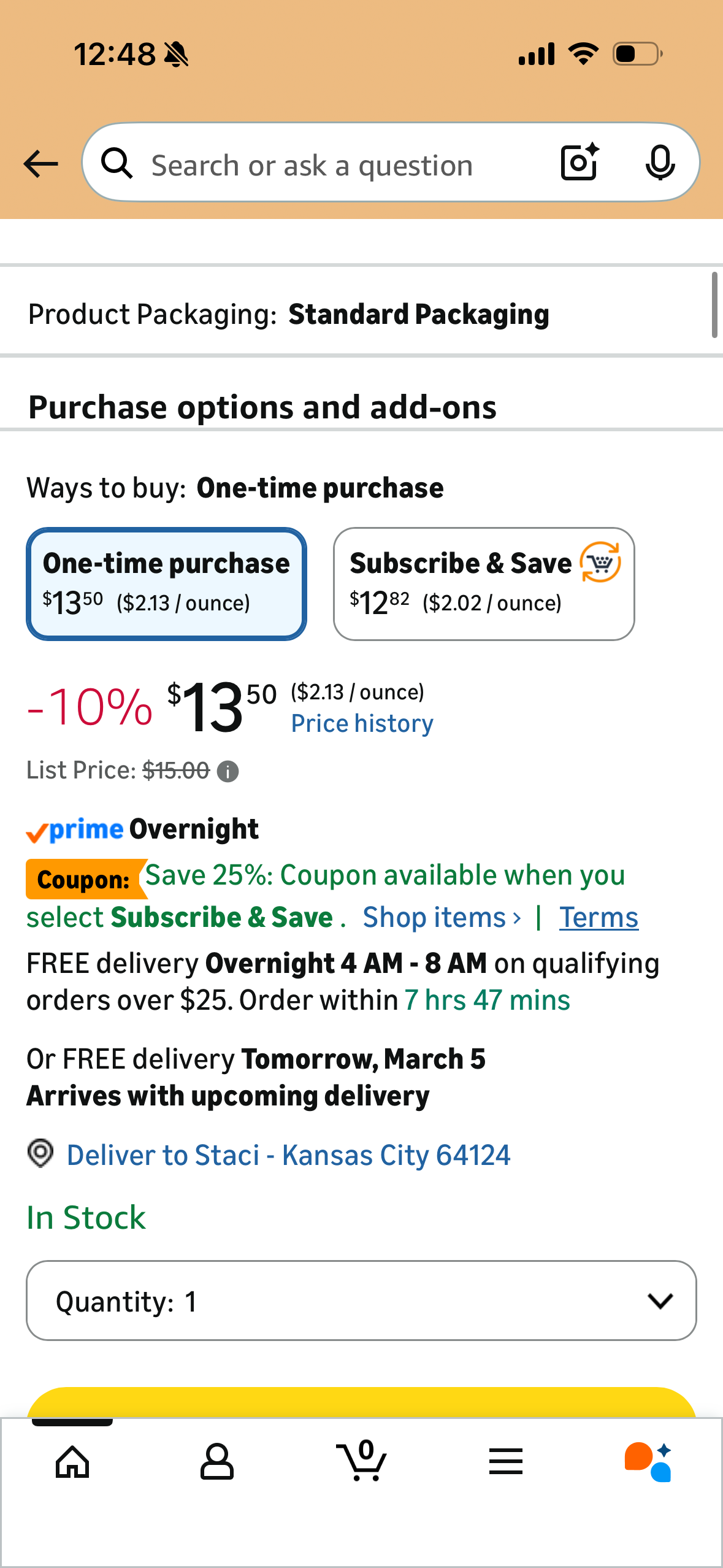
Task: Tap the delivery location pin icon
Action: pyautogui.click(x=40, y=1153)
